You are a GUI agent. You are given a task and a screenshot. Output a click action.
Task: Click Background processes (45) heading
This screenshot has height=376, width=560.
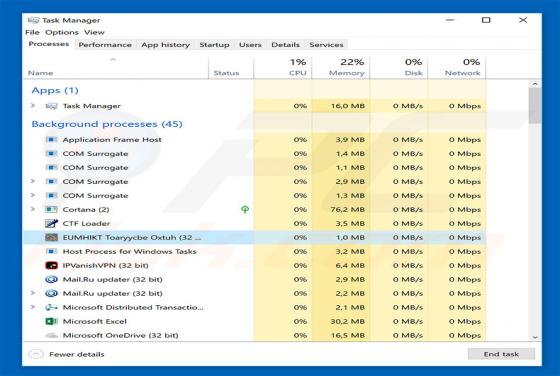click(x=107, y=124)
